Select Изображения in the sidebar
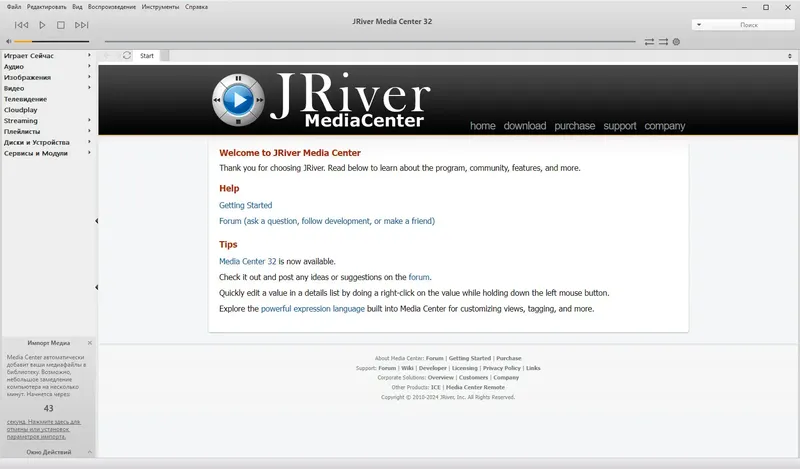The width and height of the screenshot is (800, 469). click(x=27, y=77)
